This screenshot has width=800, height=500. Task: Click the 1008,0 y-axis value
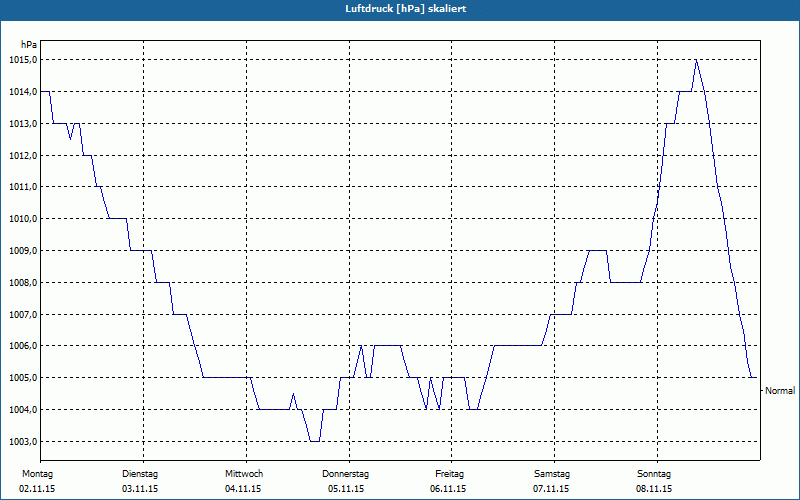[x=23, y=283]
